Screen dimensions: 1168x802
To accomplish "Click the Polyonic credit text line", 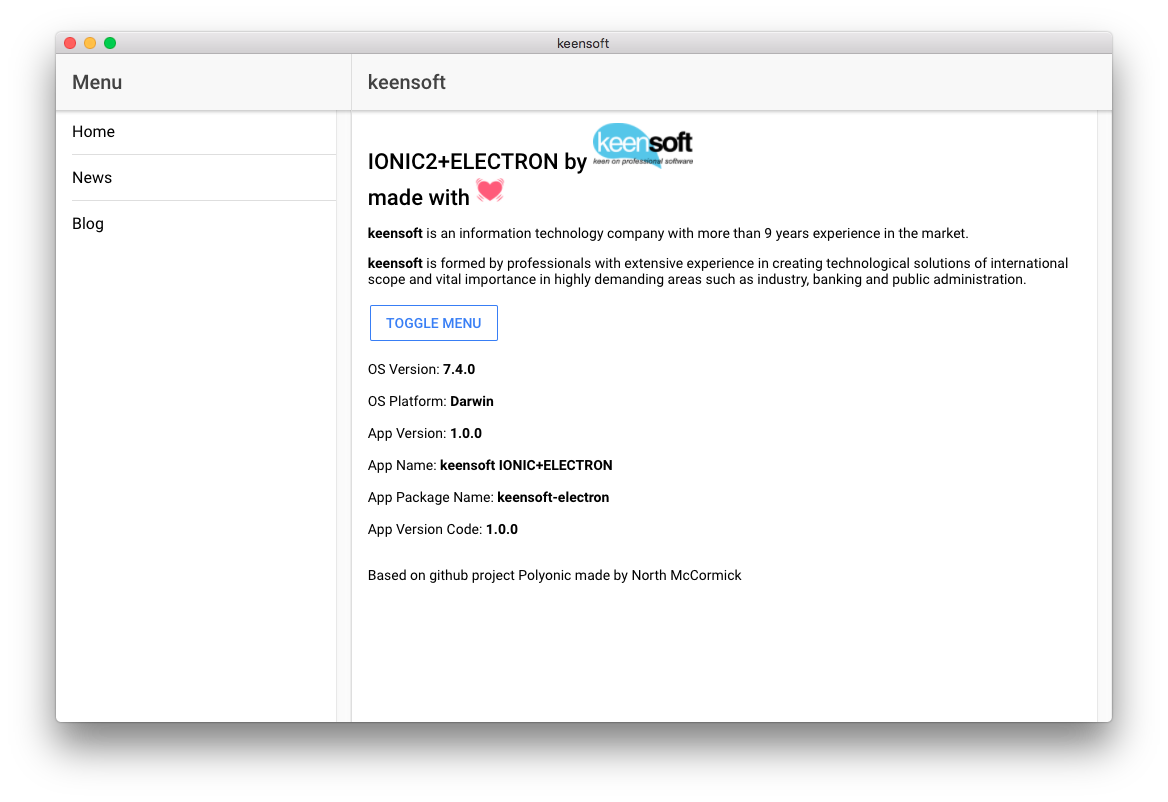I will [x=554, y=576].
